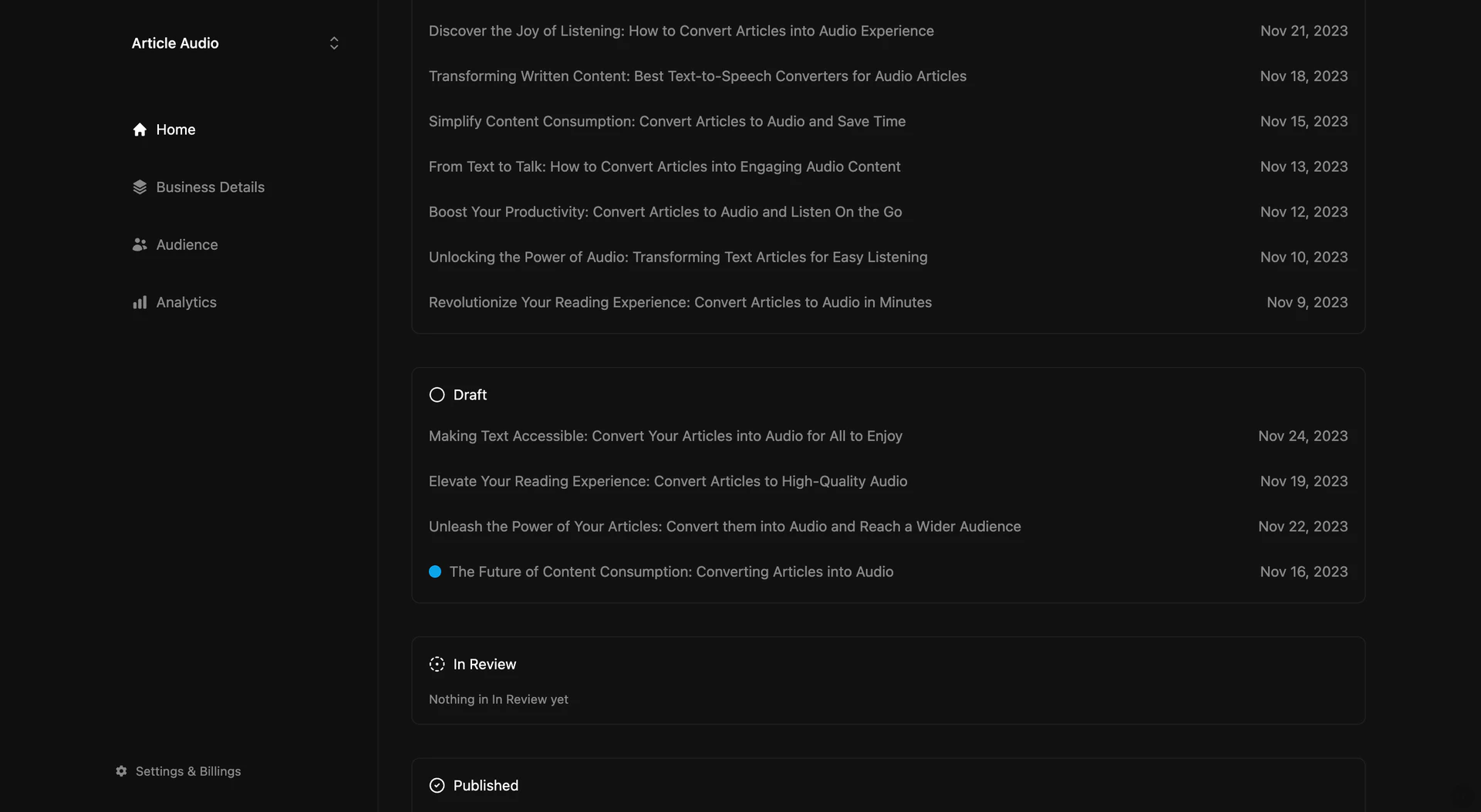Expand the Article Audio workspace switcher
The height and width of the screenshot is (812, 1481).
pos(334,43)
